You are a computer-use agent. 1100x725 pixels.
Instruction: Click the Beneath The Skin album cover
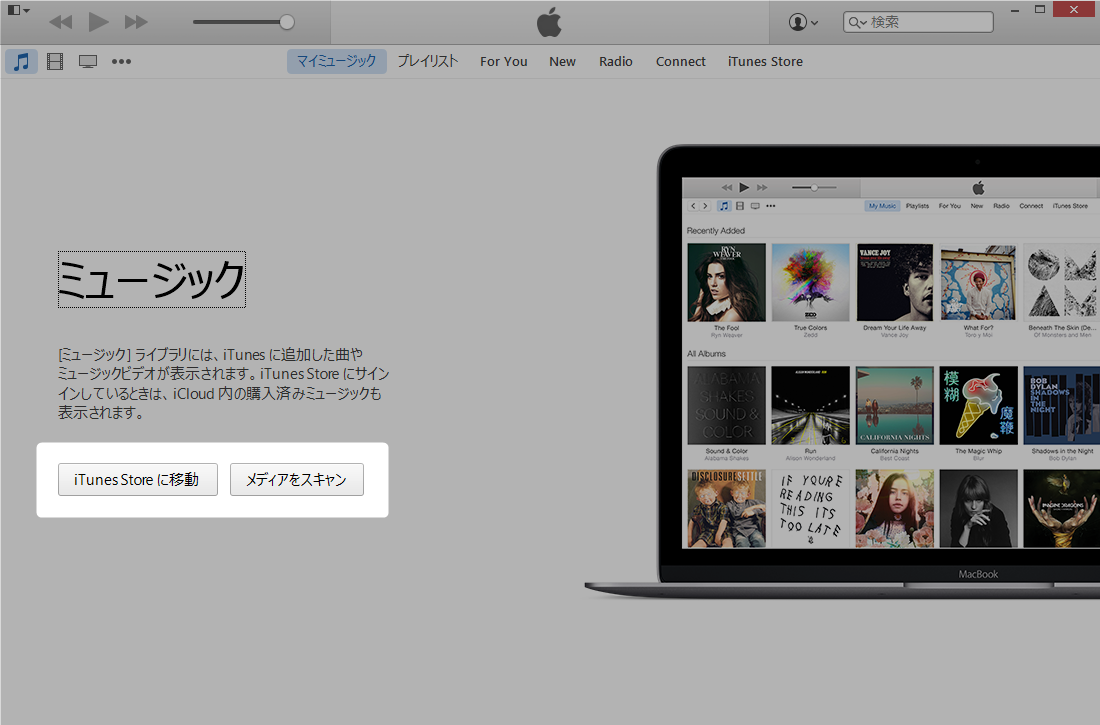tap(1061, 283)
